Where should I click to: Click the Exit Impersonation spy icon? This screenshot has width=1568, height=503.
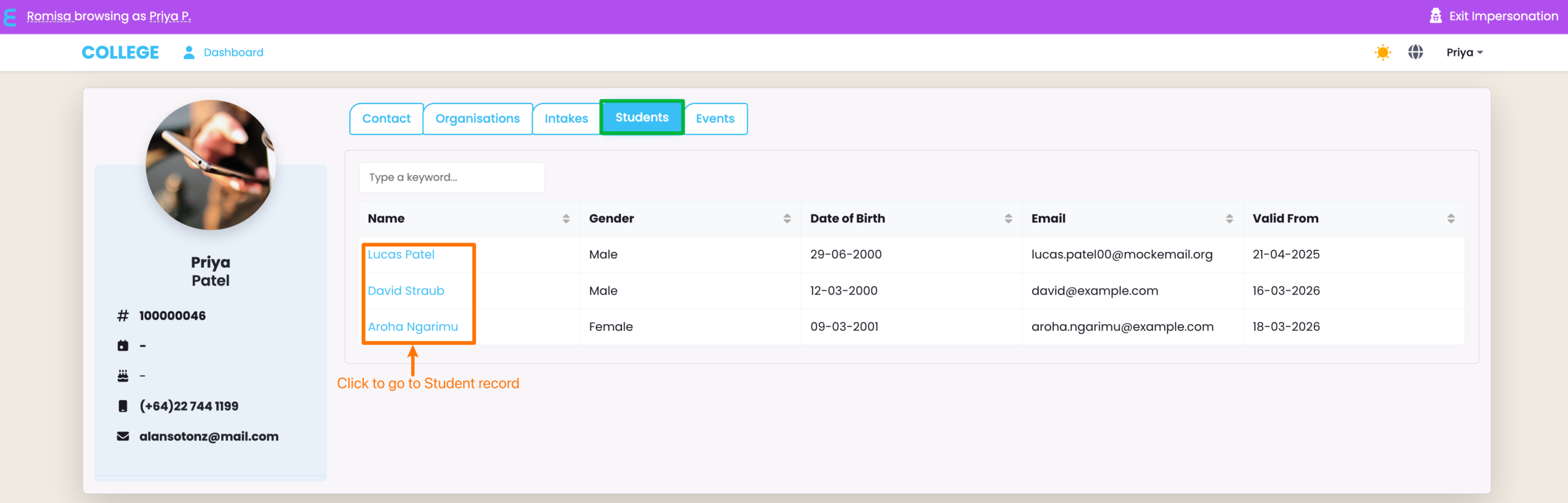point(1435,16)
